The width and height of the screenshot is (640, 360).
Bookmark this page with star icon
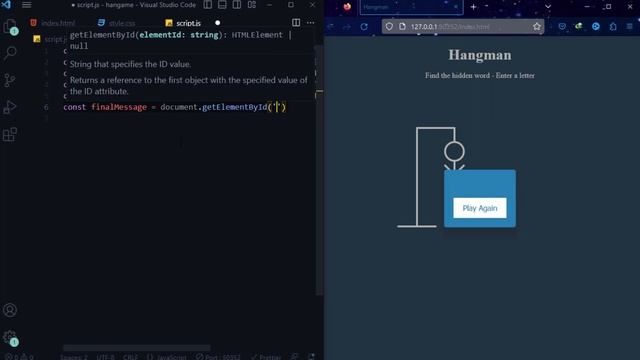[x=537, y=27]
